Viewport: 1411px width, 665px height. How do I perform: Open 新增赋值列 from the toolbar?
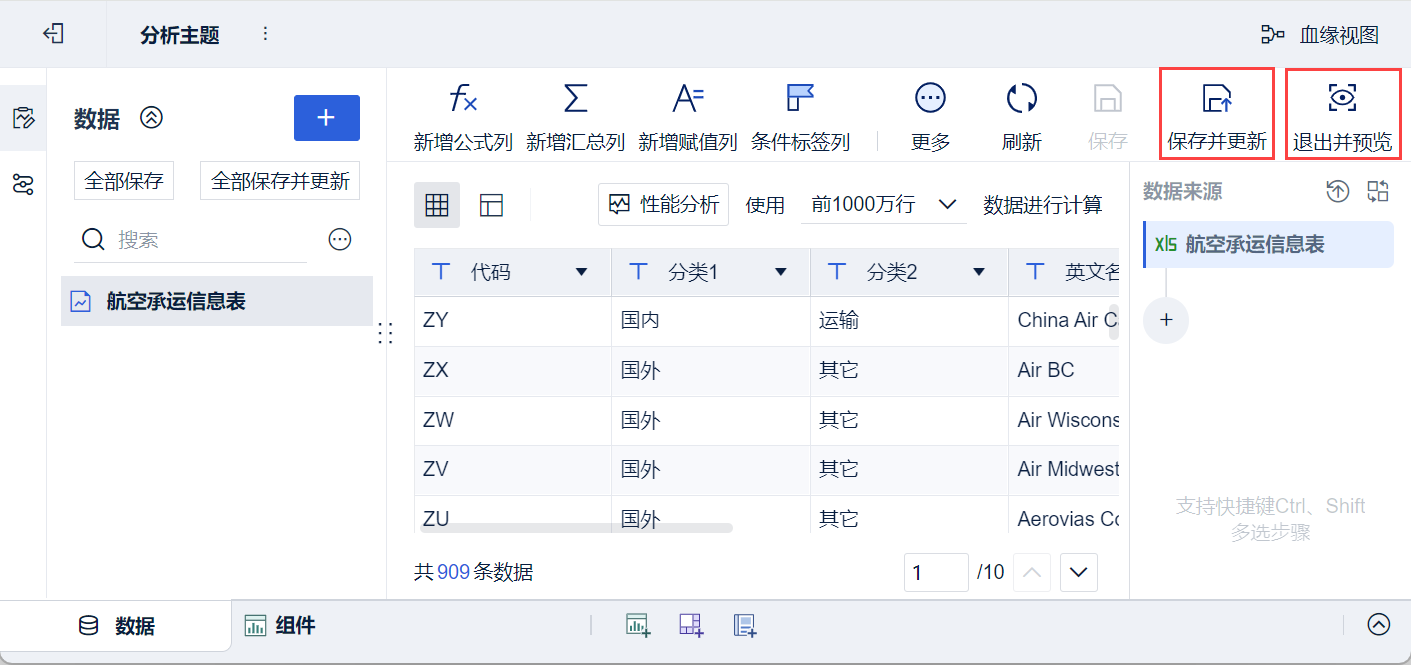tap(688, 98)
